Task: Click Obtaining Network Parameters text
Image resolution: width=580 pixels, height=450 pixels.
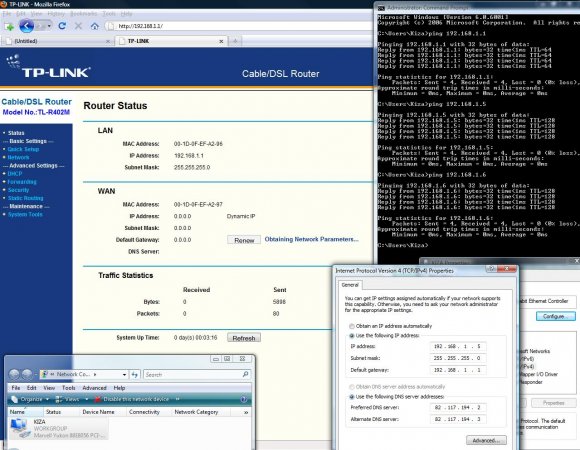Action: [x=311, y=239]
